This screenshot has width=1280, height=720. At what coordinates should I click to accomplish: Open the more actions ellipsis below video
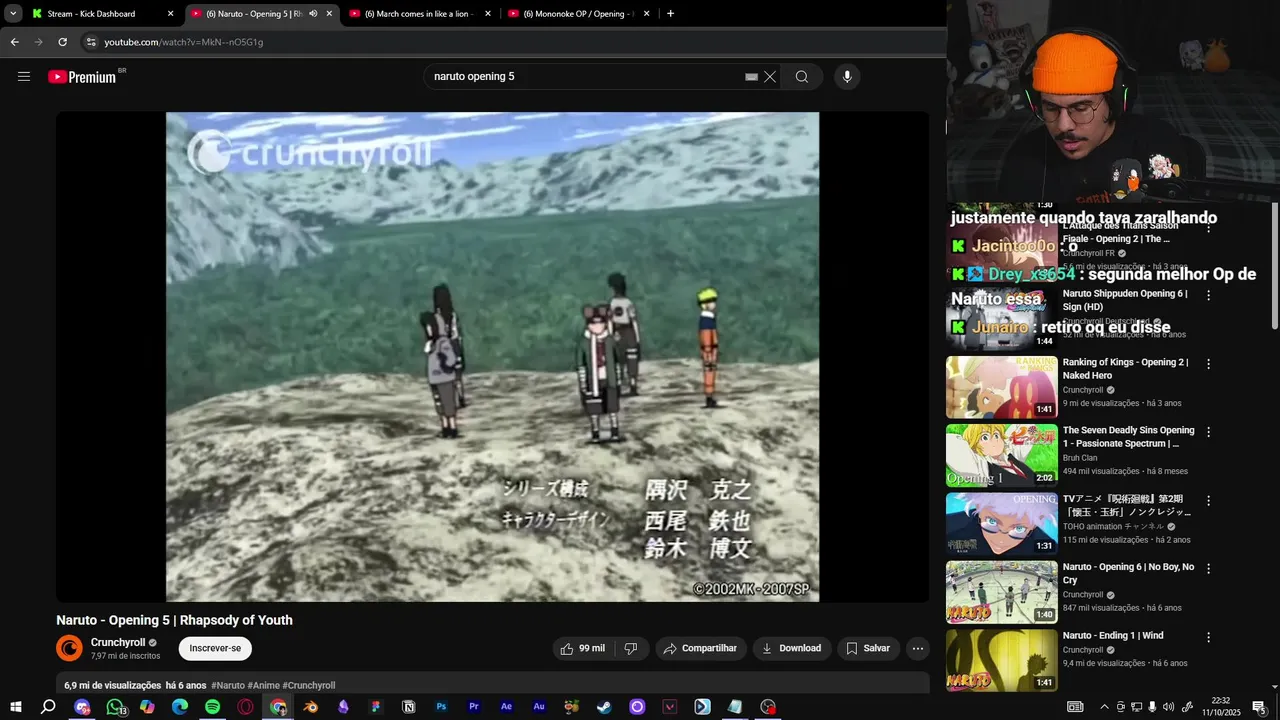[918, 648]
